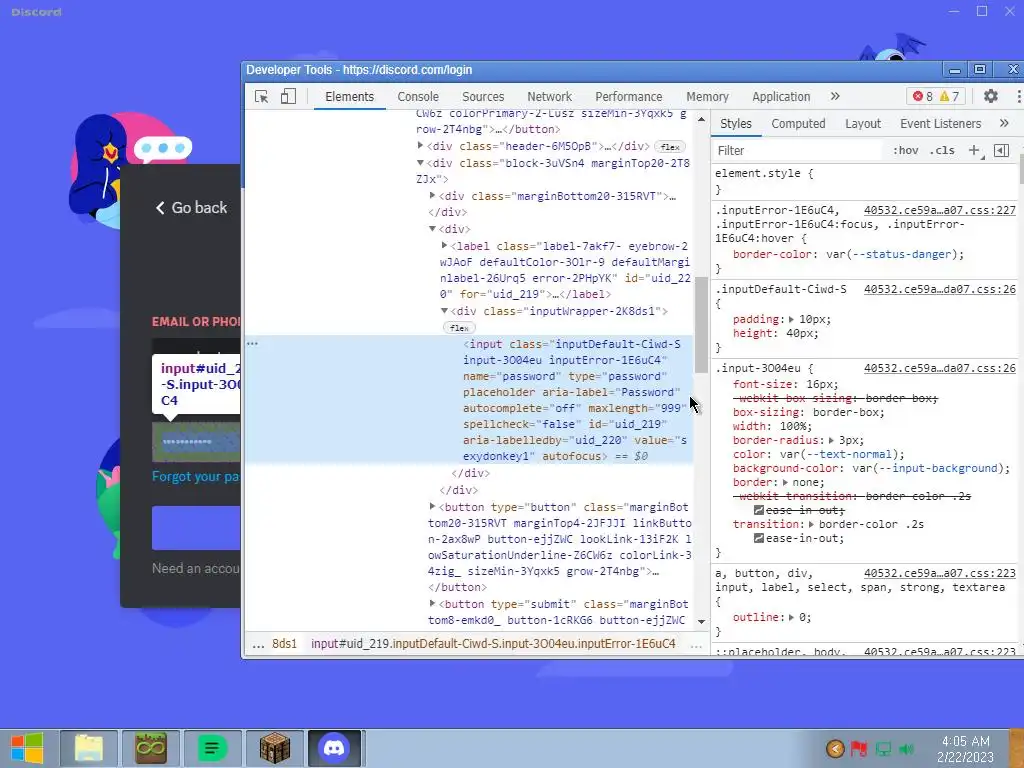Expand the type="submit" button node
1024x768 pixels.
click(432, 603)
